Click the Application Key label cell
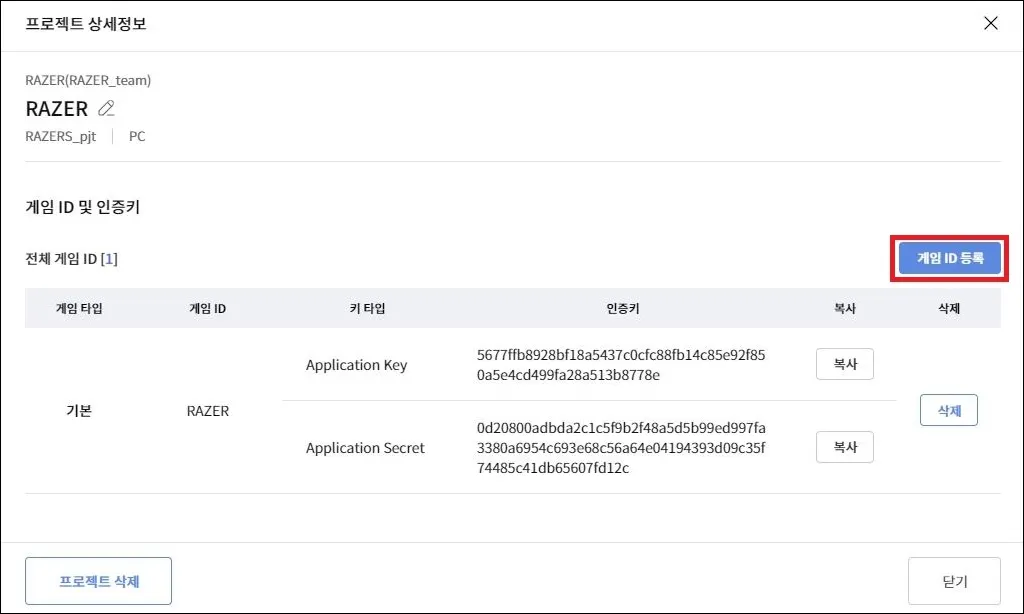The width and height of the screenshot is (1024, 614). pos(356,365)
